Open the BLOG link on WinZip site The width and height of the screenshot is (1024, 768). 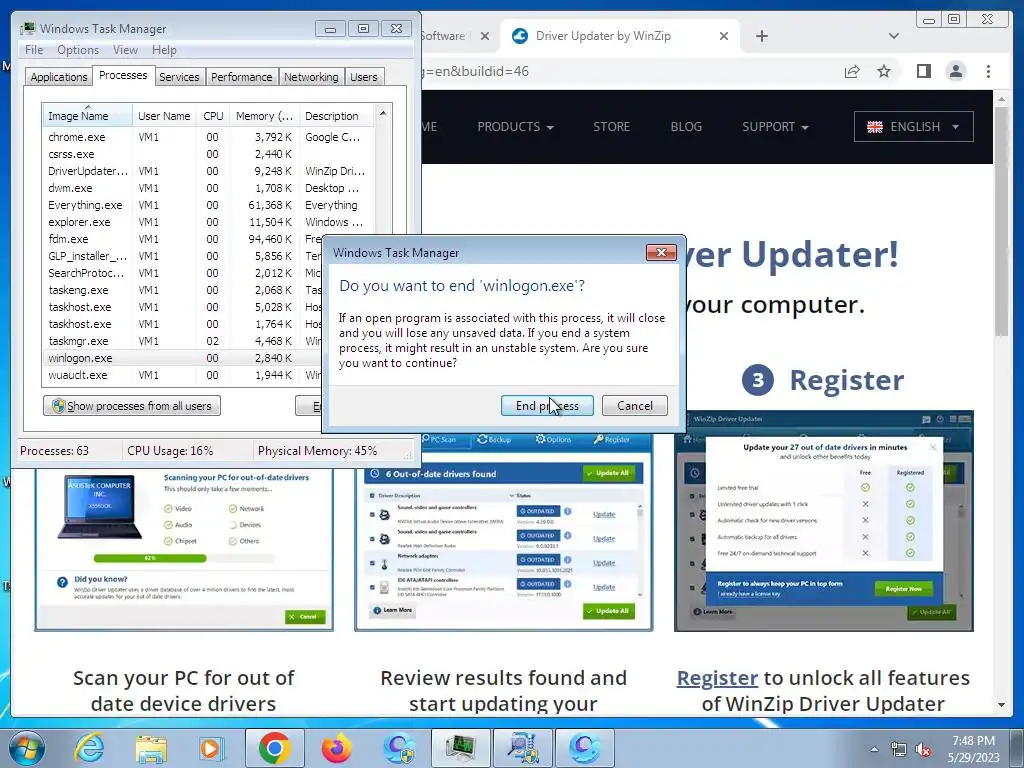tap(686, 127)
